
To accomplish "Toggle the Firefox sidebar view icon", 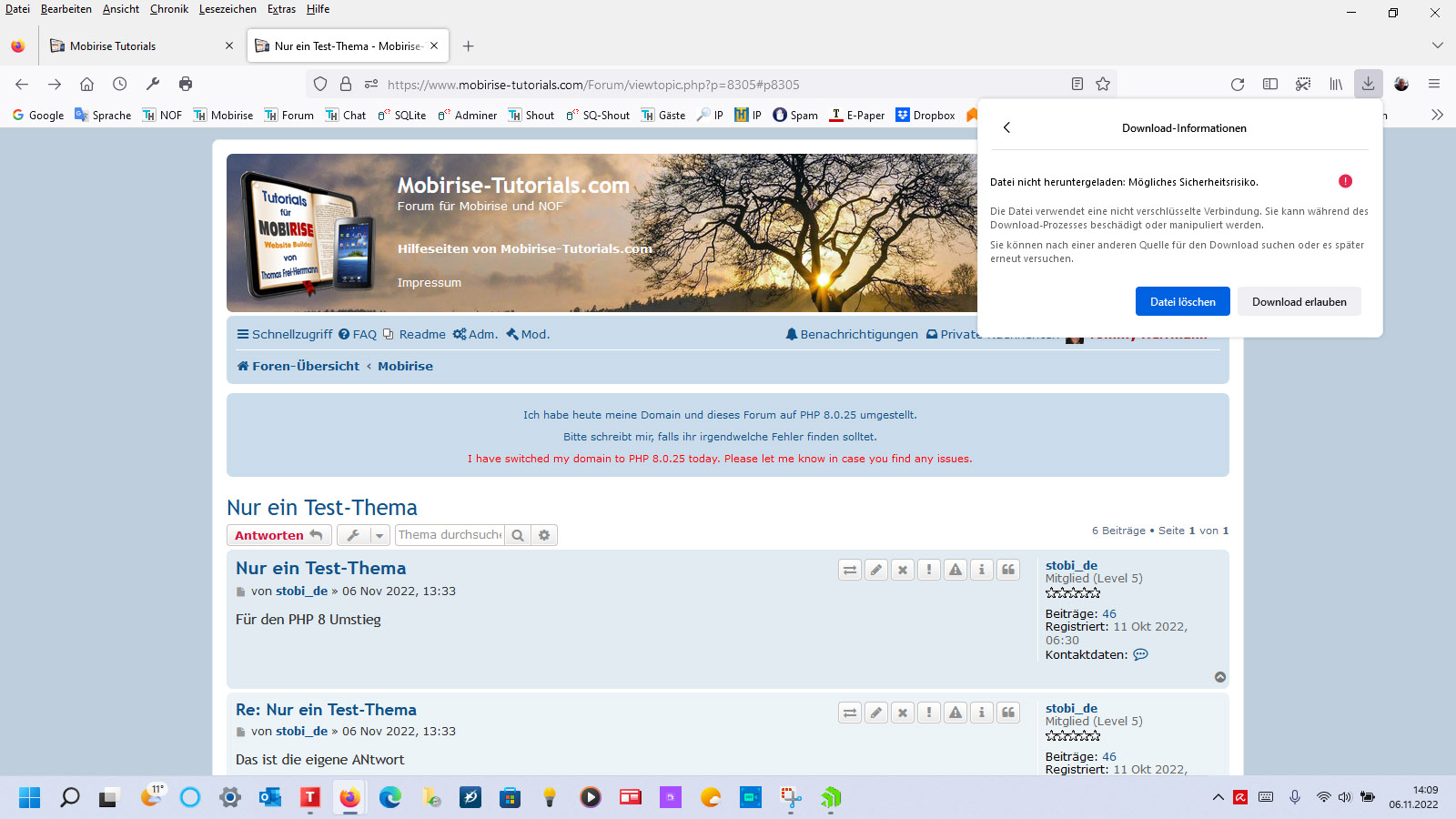I will point(1270,84).
